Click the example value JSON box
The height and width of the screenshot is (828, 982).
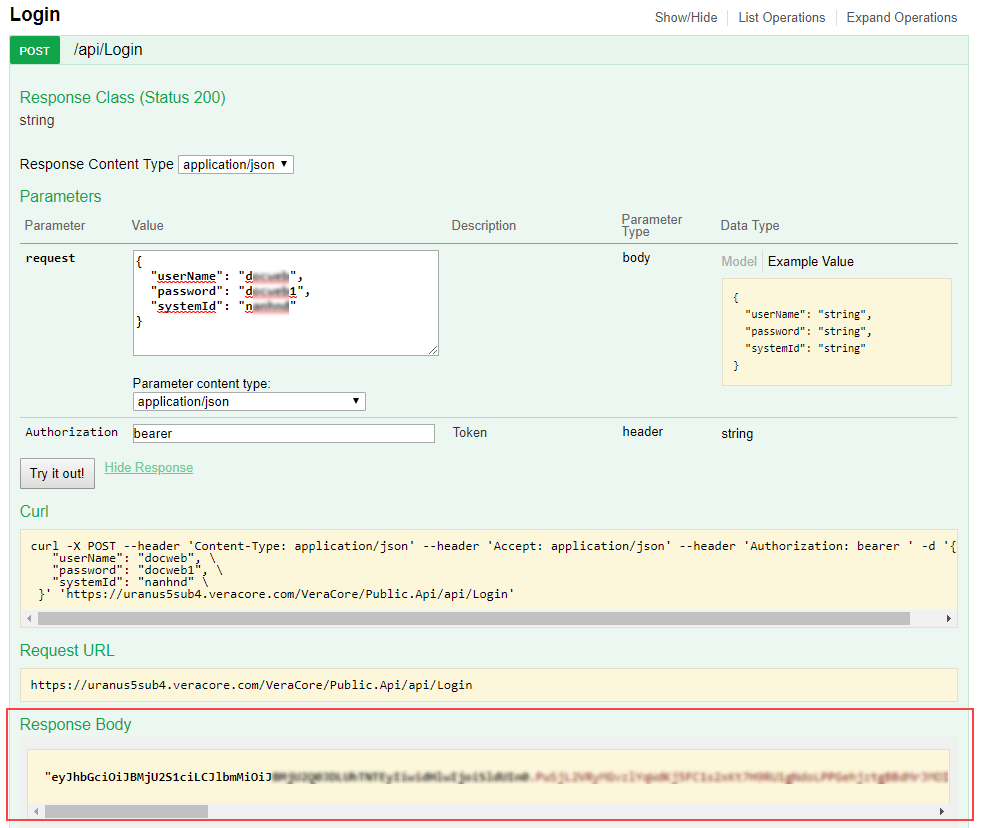coord(837,332)
